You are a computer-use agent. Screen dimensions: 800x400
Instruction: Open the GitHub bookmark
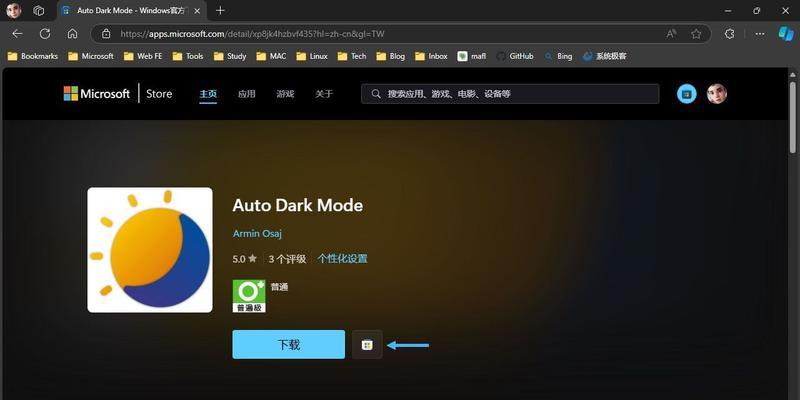(x=514, y=56)
